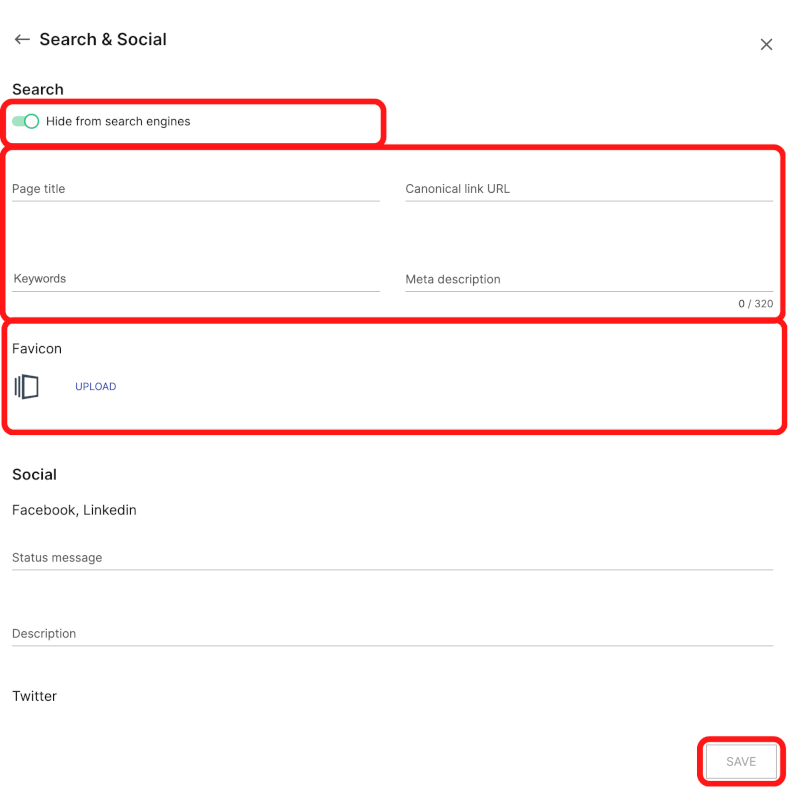This screenshot has width=799, height=800.
Task: Click the Search & Social panel title
Action: click(103, 39)
